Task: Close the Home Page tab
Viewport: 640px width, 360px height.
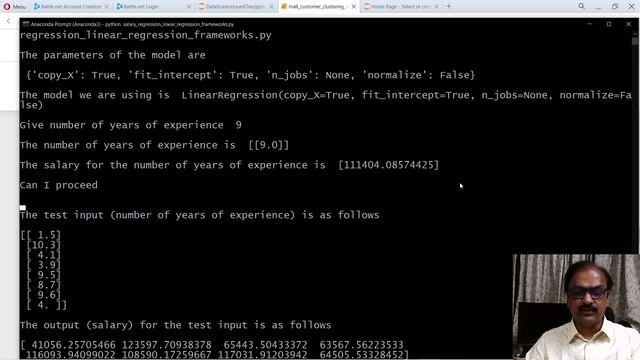Action: pyautogui.click(x=436, y=7)
